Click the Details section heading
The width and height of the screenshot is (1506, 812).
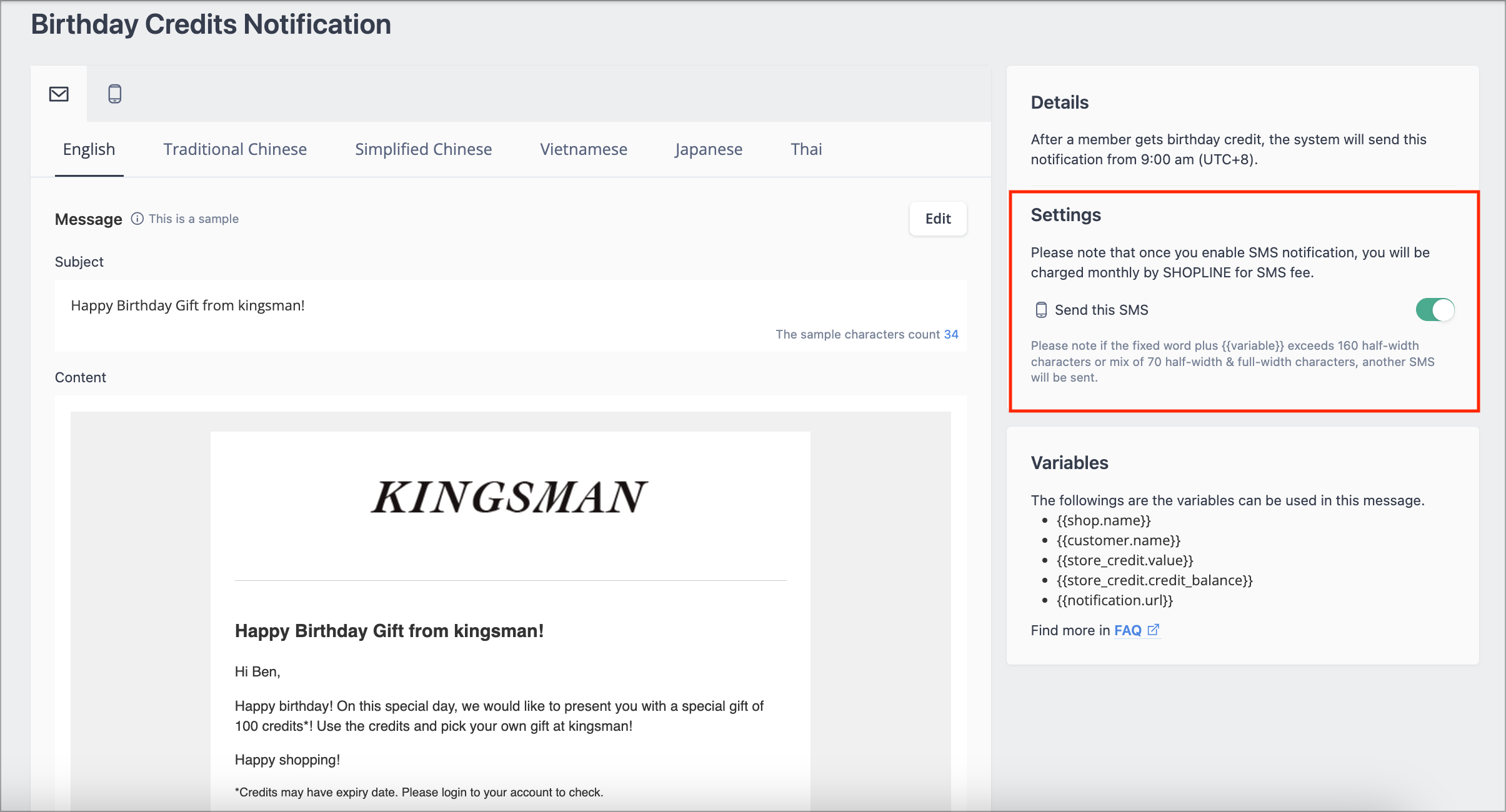[1060, 102]
